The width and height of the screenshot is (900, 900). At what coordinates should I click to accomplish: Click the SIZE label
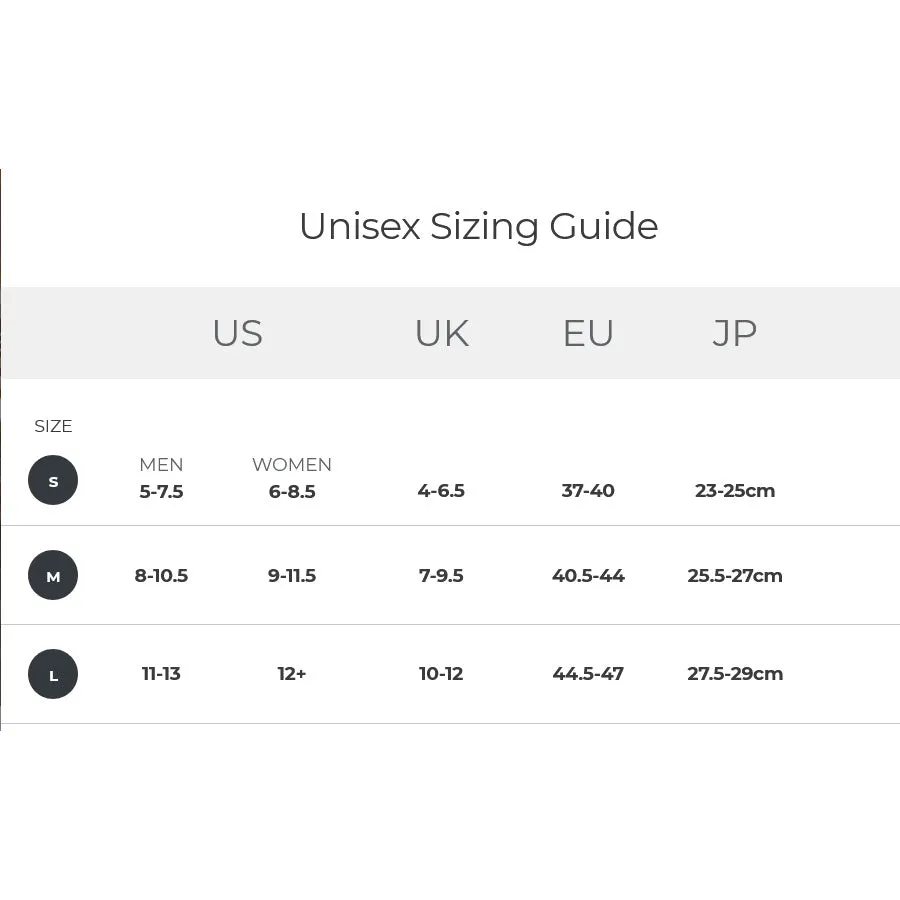click(x=53, y=426)
